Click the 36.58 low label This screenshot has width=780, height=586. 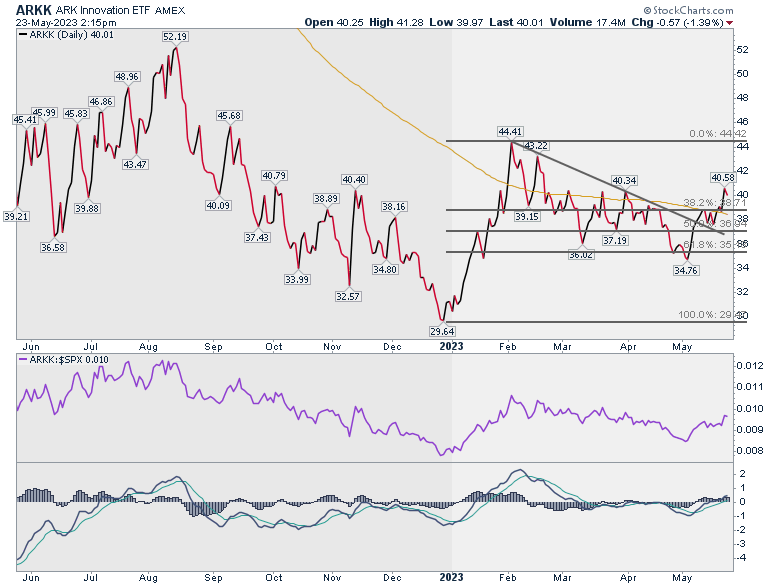coord(53,248)
